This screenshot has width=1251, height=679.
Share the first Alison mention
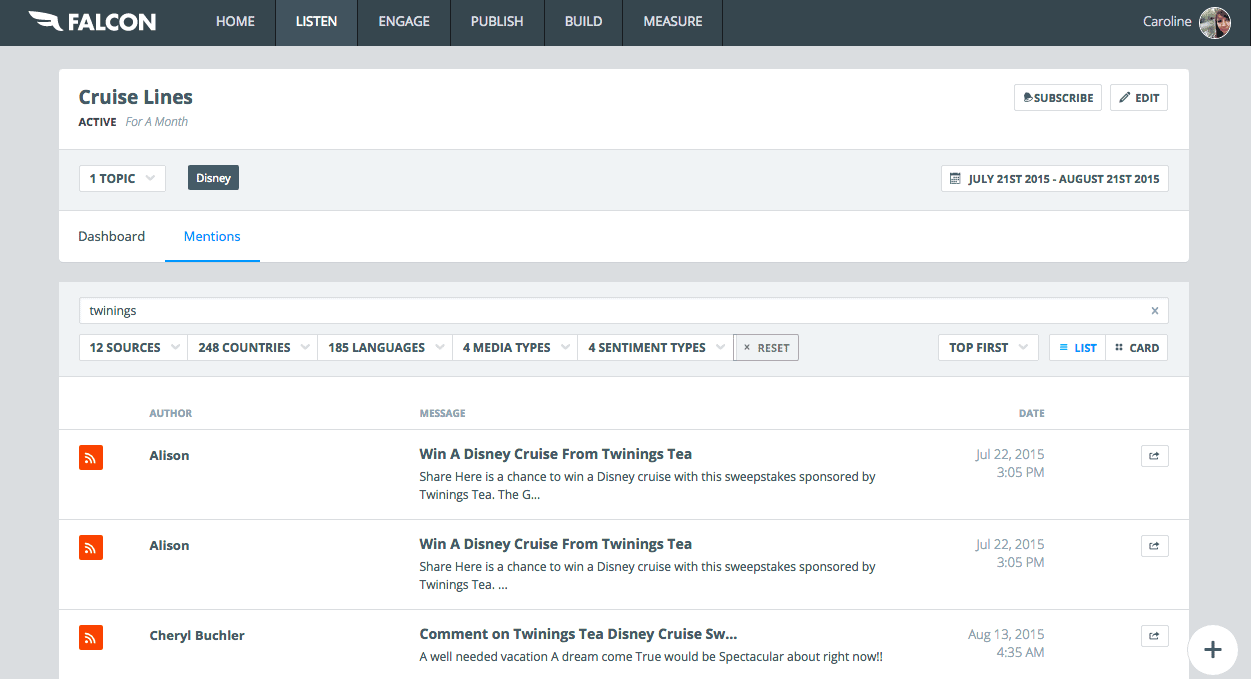click(x=1154, y=456)
